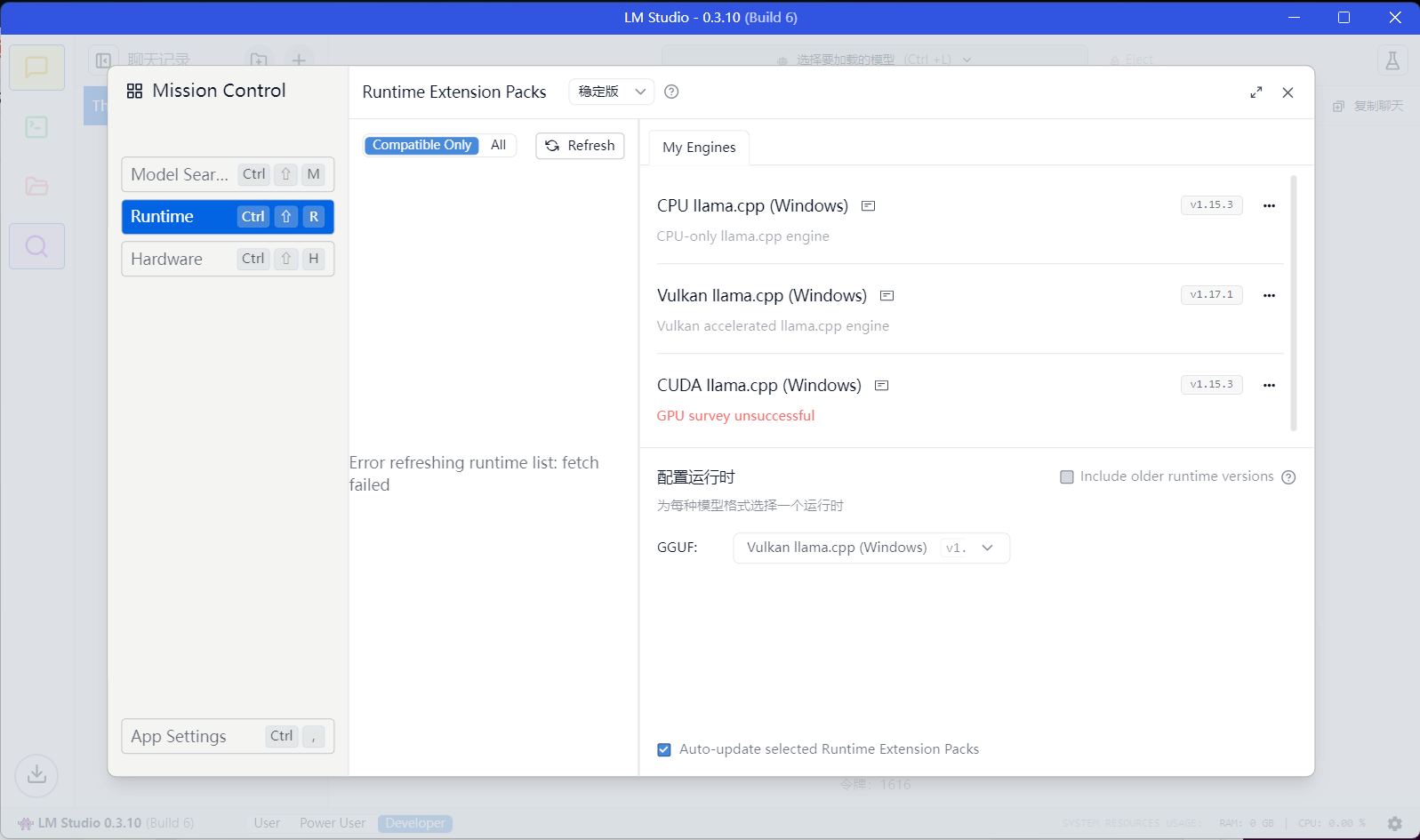Open the My Models folder sidebar icon
This screenshot has height=840, width=1420.
coord(36,187)
